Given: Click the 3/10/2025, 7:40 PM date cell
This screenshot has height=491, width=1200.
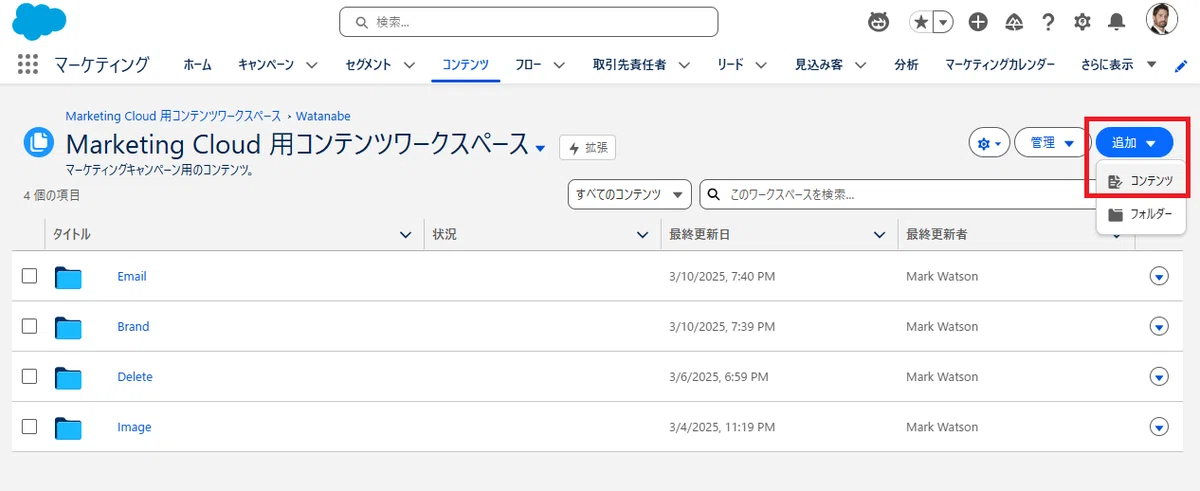Looking at the screenshot, I should tap(722, 276).
